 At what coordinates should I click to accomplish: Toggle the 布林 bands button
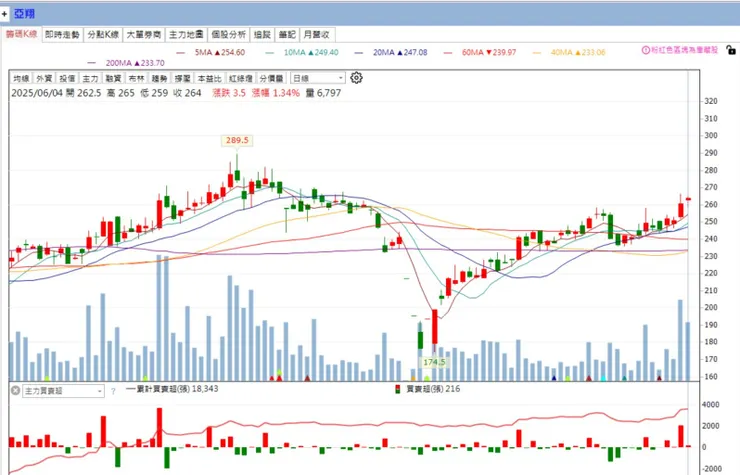[136, 78]
